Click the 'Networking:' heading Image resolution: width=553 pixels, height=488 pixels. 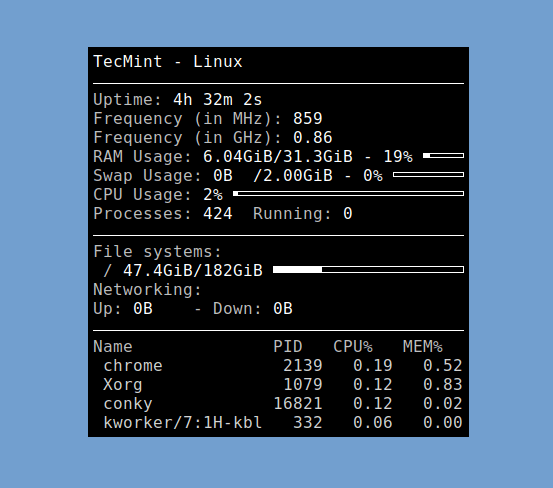147,290
